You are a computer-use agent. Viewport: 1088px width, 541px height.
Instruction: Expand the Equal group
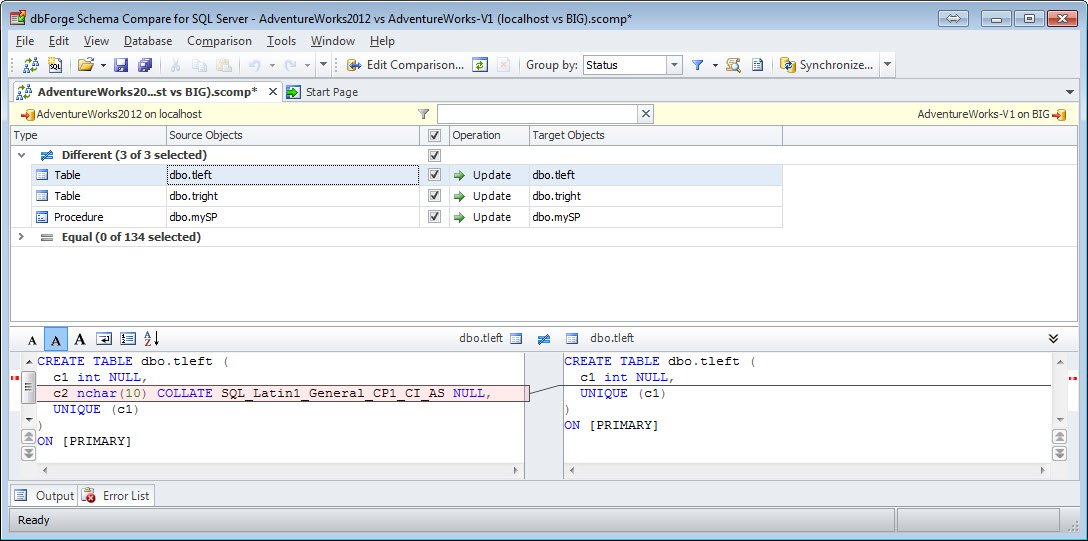coord(21,237)
